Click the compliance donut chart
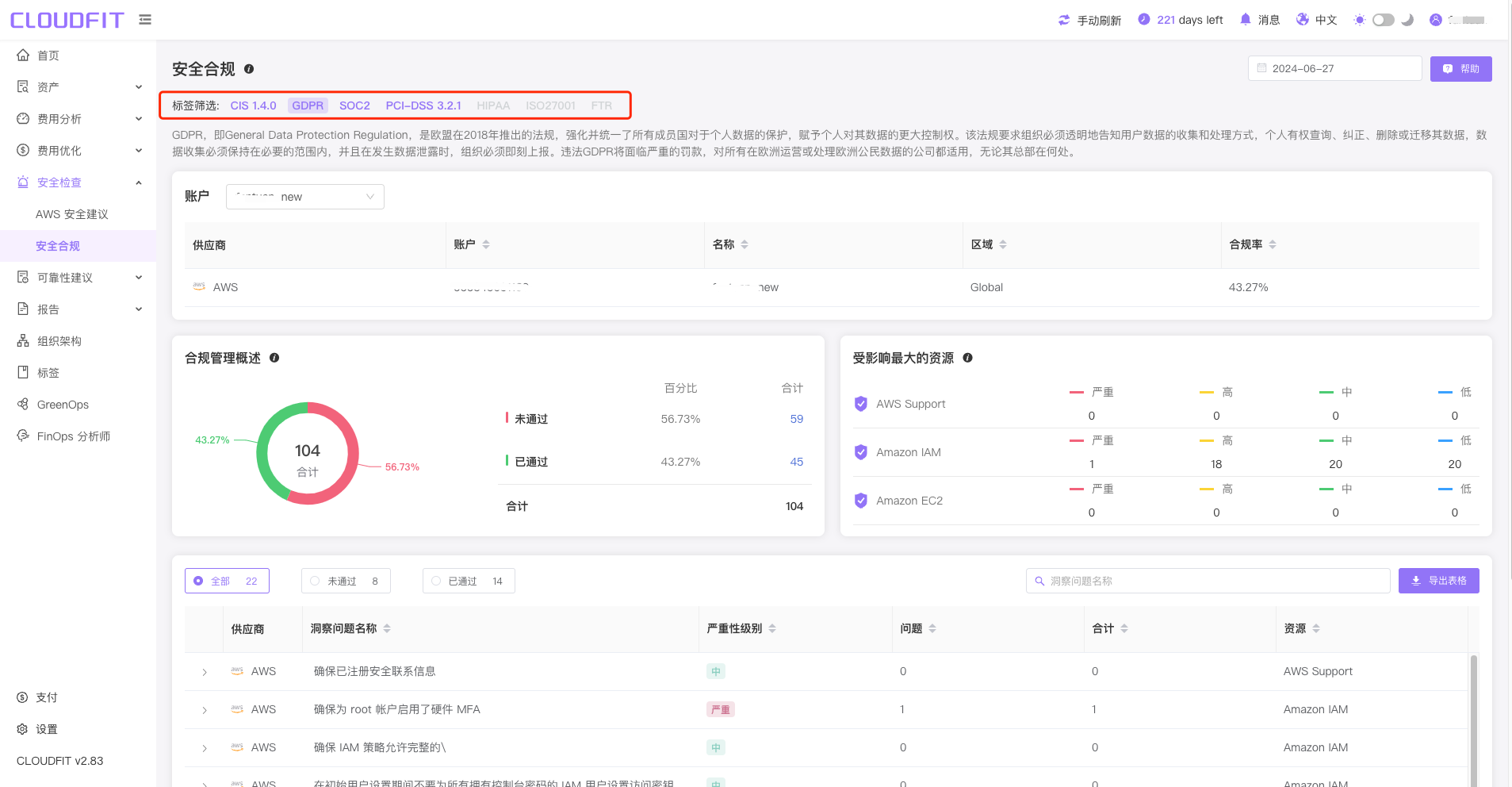Screen dimensions: 1512x787 pos(308,453)
